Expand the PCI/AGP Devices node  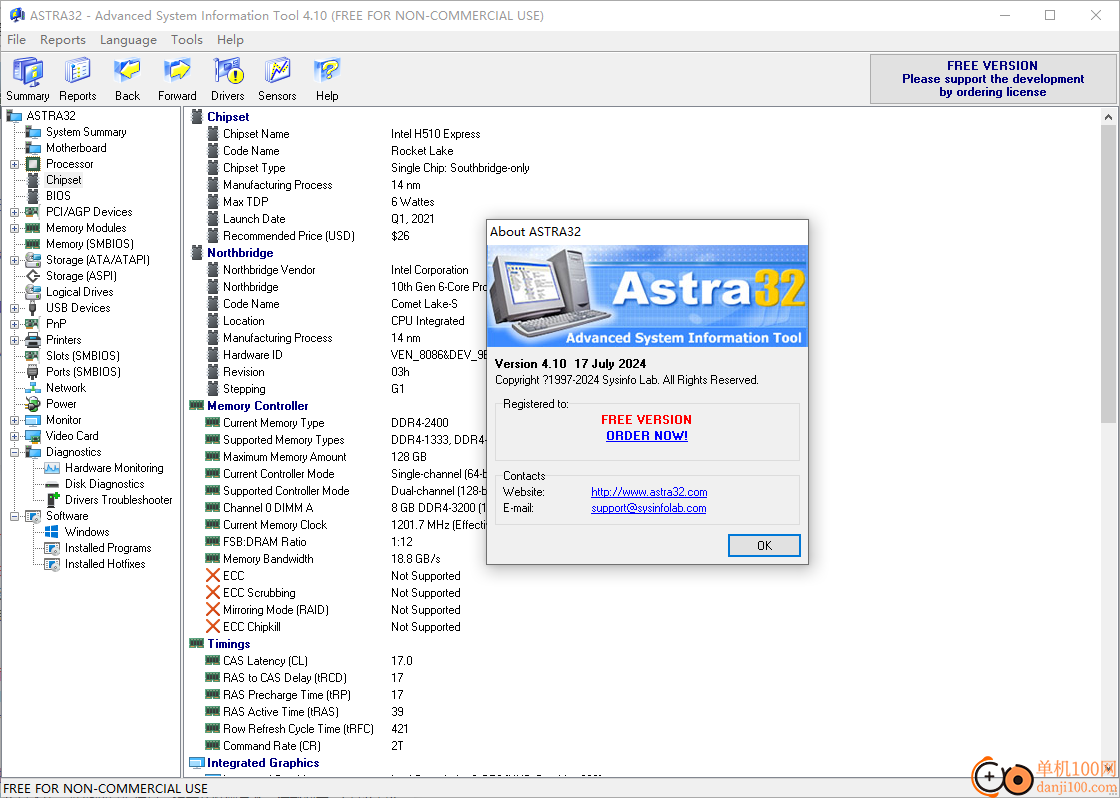point(14,212)
